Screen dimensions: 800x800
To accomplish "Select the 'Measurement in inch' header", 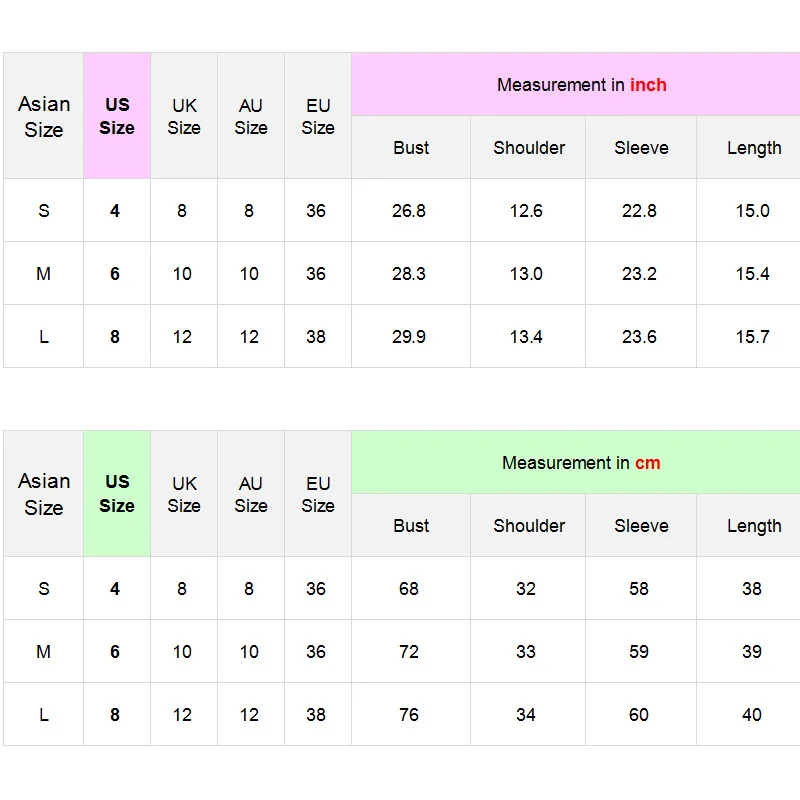I will point(581,85).
